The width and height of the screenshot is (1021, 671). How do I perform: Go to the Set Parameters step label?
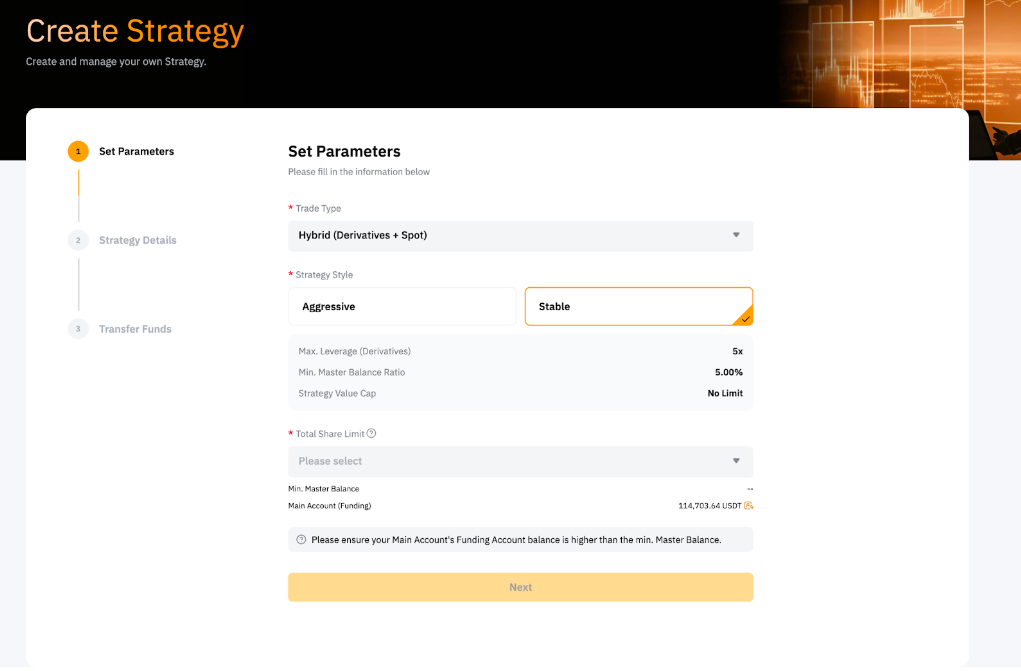click(x=136, y=152)
